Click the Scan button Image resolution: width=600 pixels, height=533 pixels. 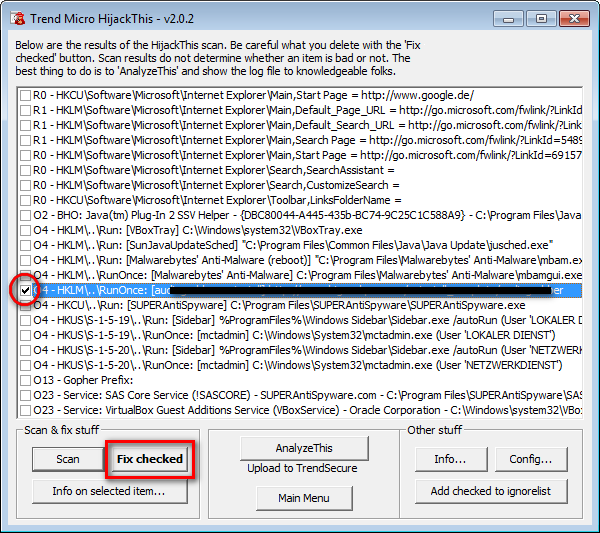[x=67, y=459]
